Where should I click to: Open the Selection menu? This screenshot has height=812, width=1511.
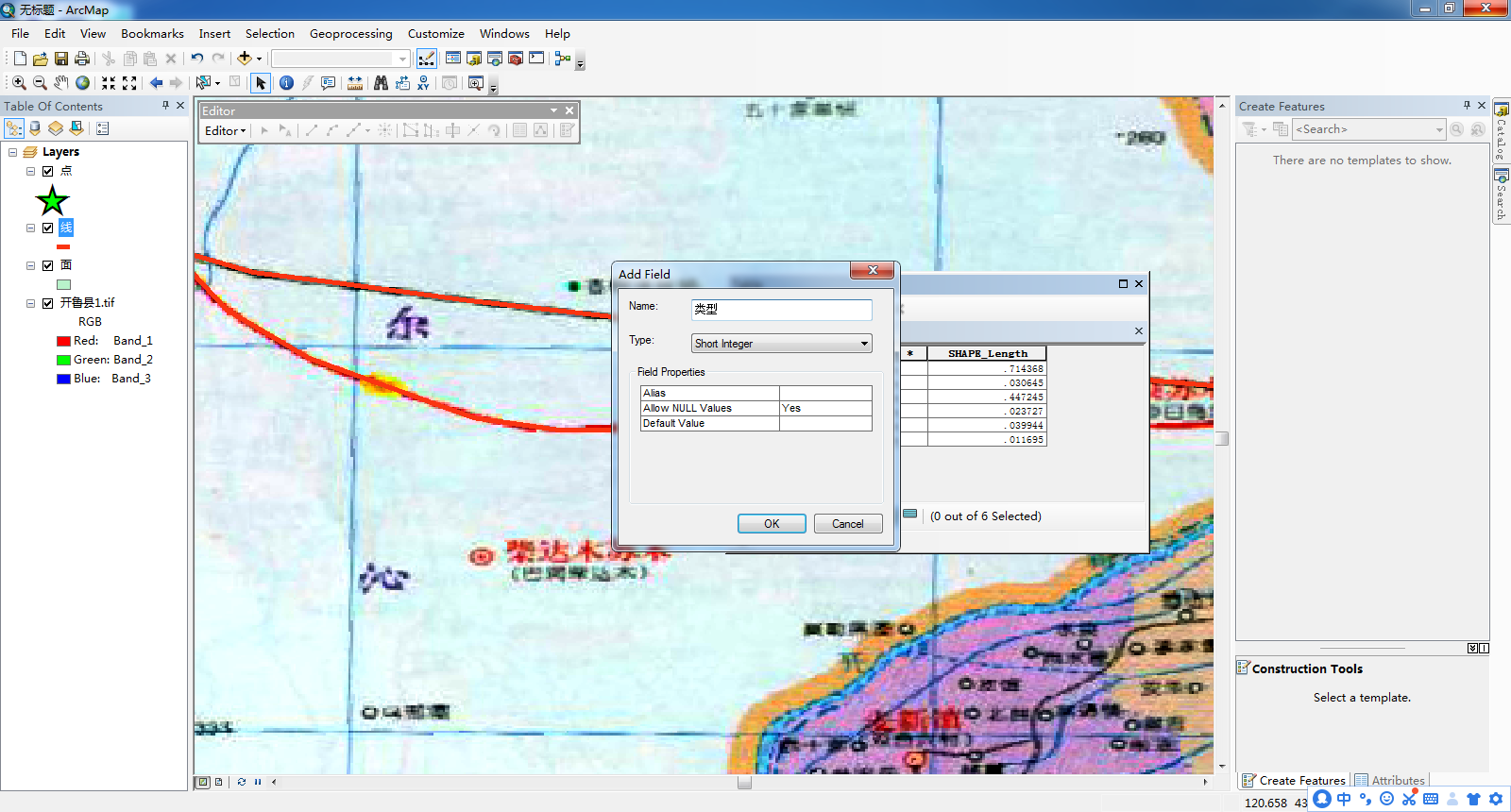[x=270, y=34]
